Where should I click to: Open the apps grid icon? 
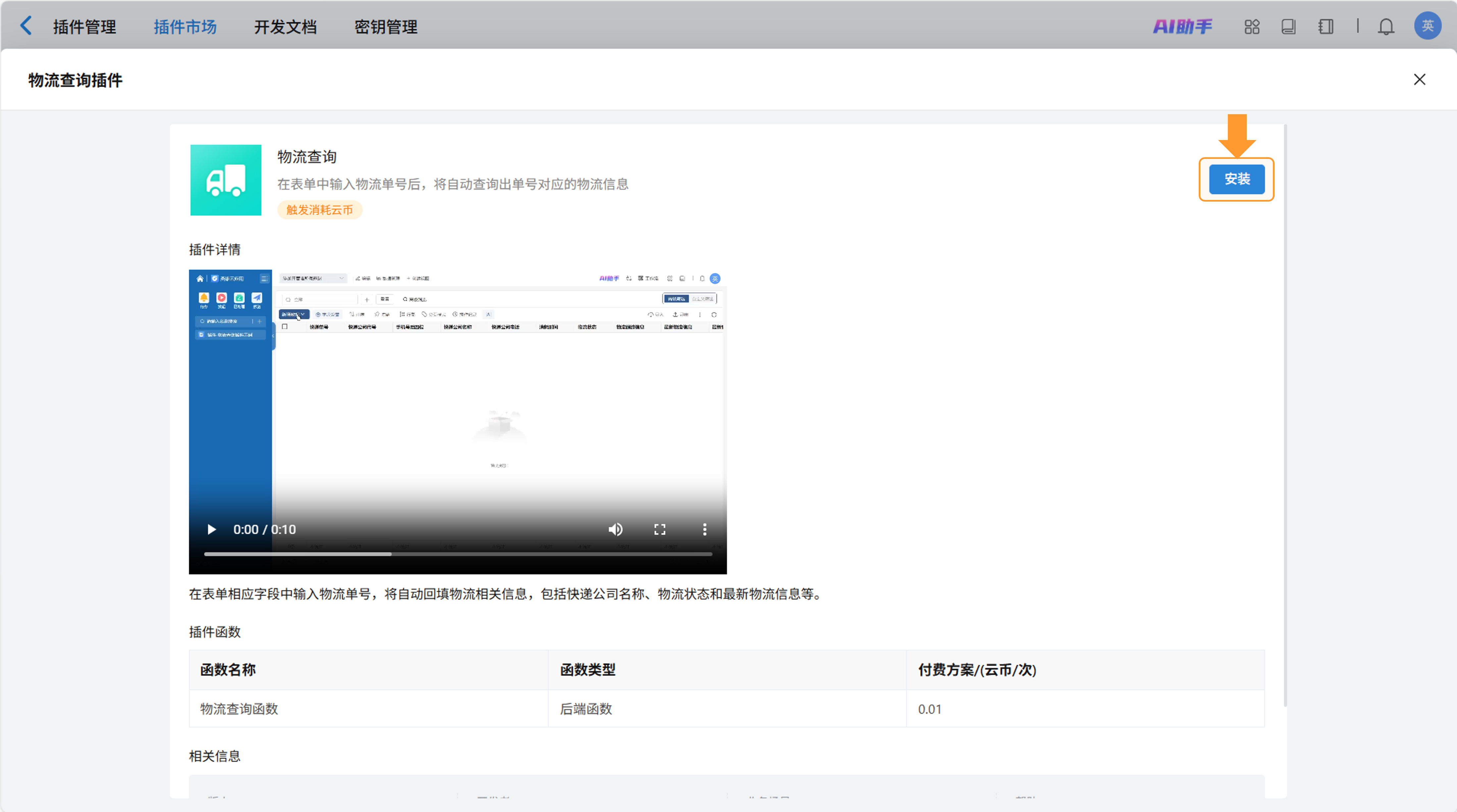click(x=1252, y=26)
